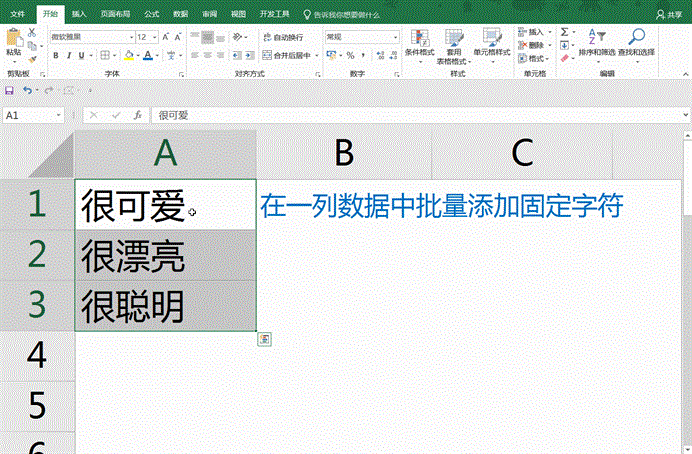This screenshot has height=454, width=692.
Task: Click the Paste (粘贴) icon
Action: (13, 40)
